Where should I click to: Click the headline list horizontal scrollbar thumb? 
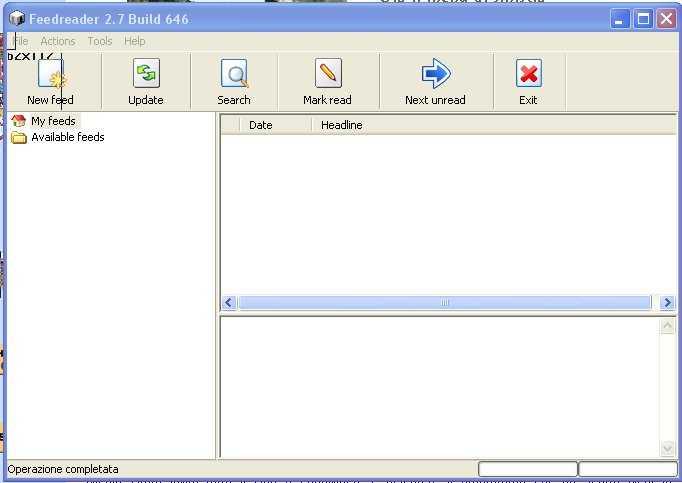[445, 302]
